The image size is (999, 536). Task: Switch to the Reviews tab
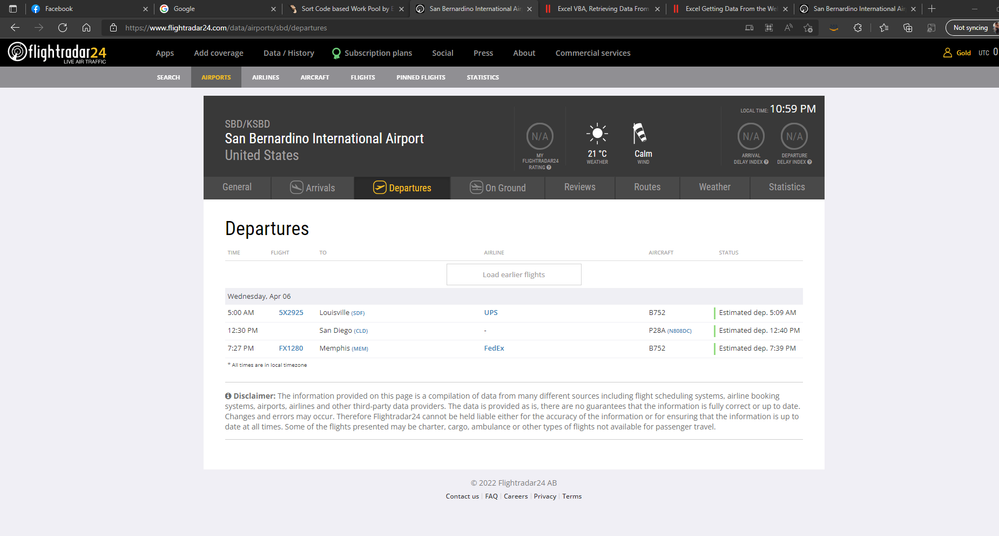point(580,187)
